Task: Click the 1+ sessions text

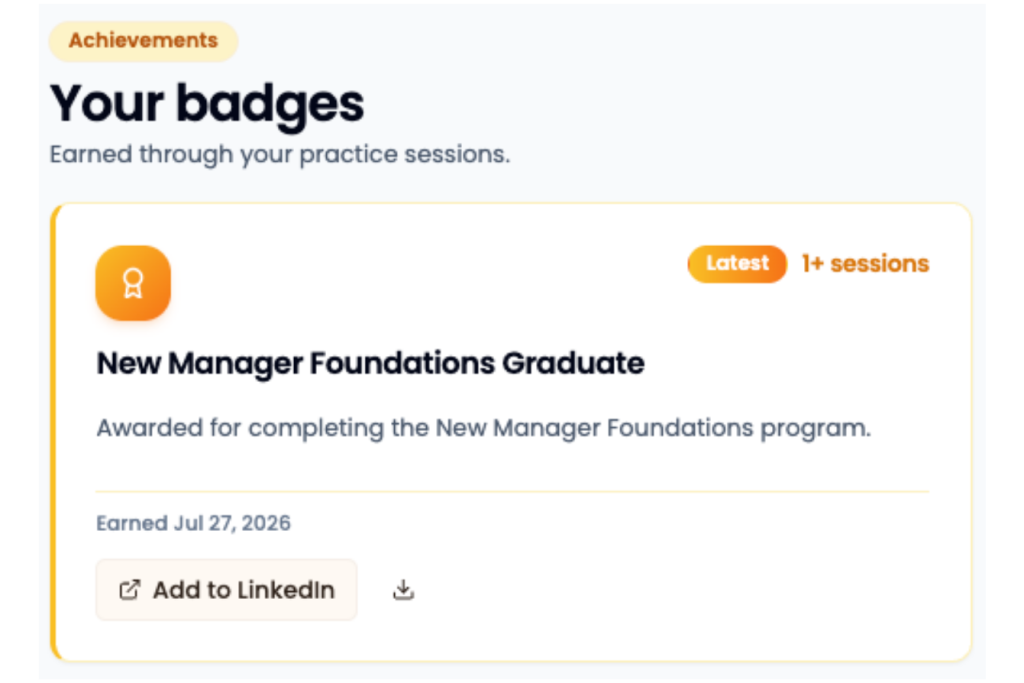Action: tap(865, 264)
